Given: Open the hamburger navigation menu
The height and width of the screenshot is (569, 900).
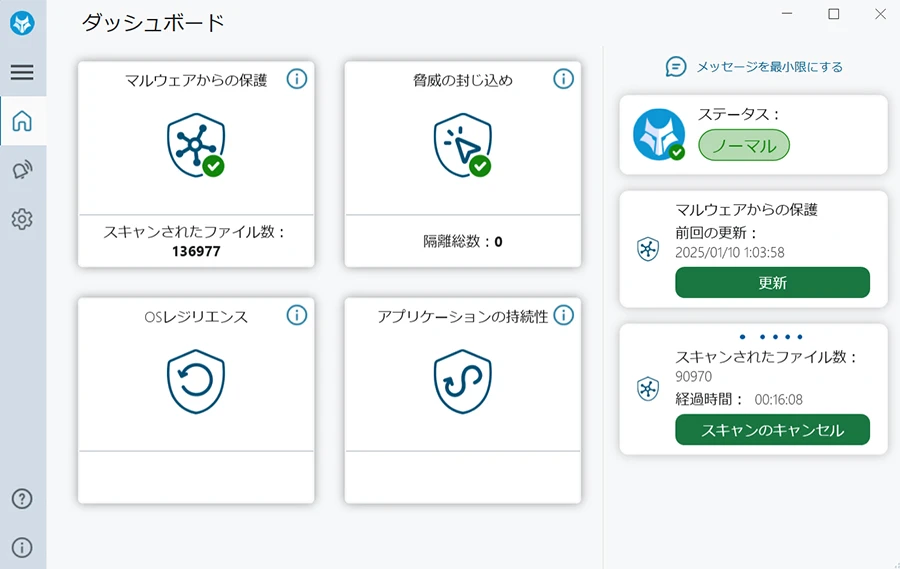Looking at the screenshot, I should point(22,72).
